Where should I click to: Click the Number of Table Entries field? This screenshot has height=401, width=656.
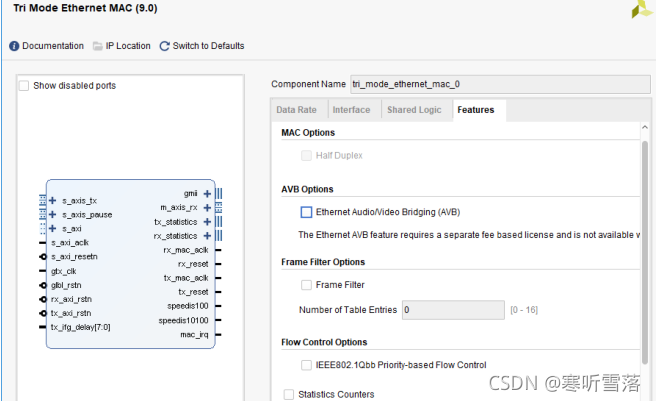453,310
